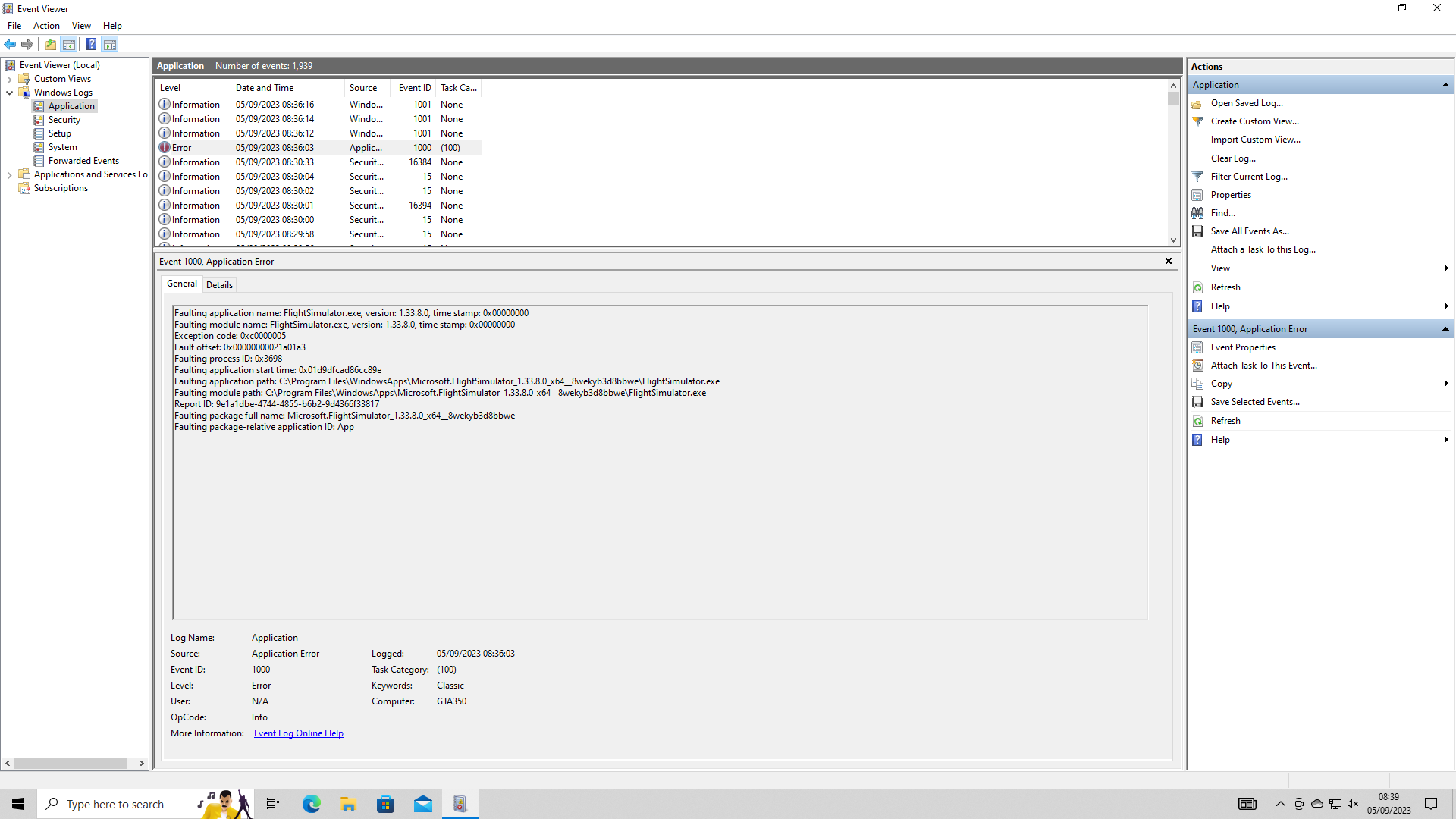This screenshot has width=1456, height=819.
Task: Click the Create Custom View icon
Action: (x=1197, y=121)
